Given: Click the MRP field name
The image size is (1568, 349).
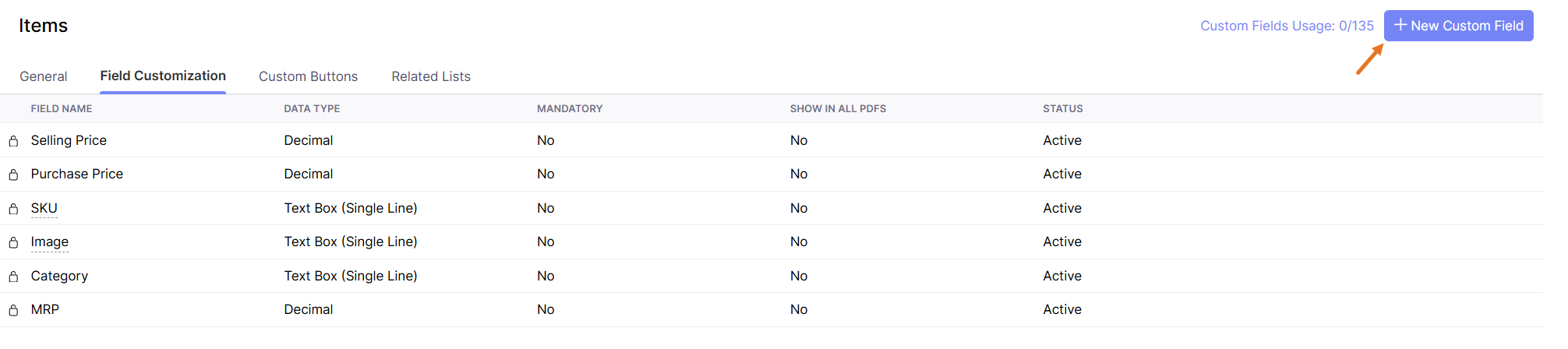Looking at the screenshot, I should point(45,309).
